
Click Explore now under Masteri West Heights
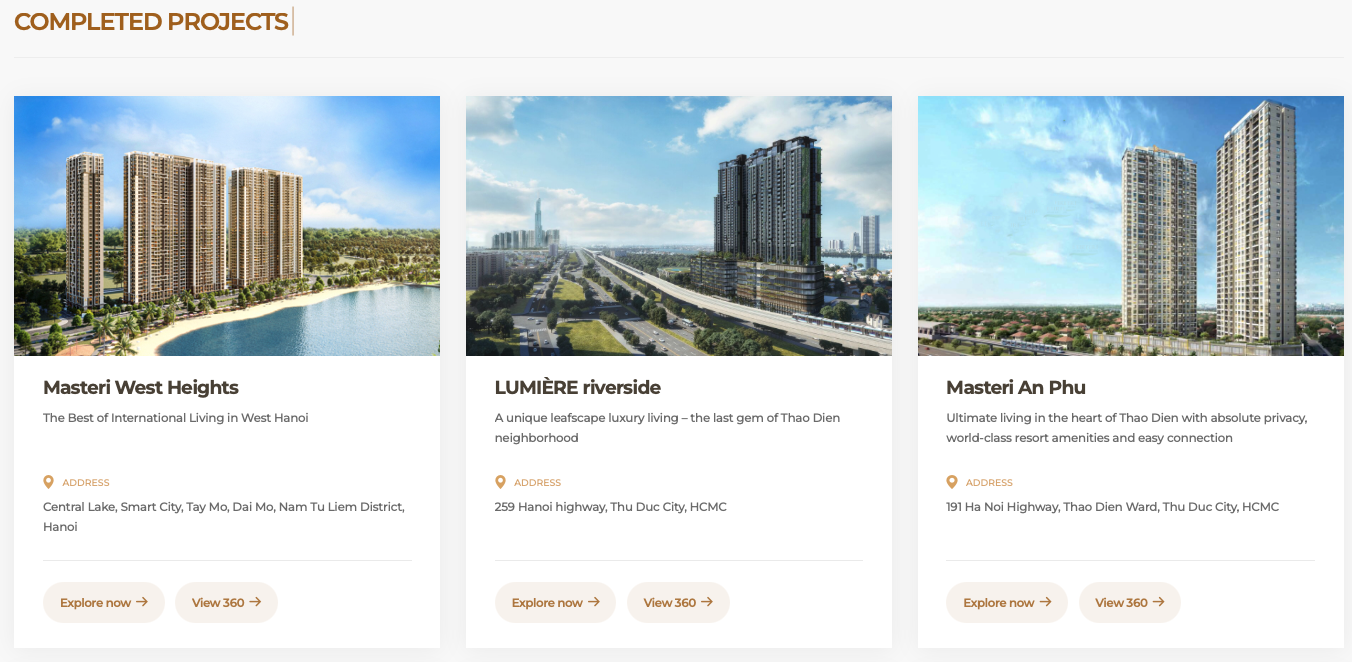pyautogui.click(x=104, y=602)
